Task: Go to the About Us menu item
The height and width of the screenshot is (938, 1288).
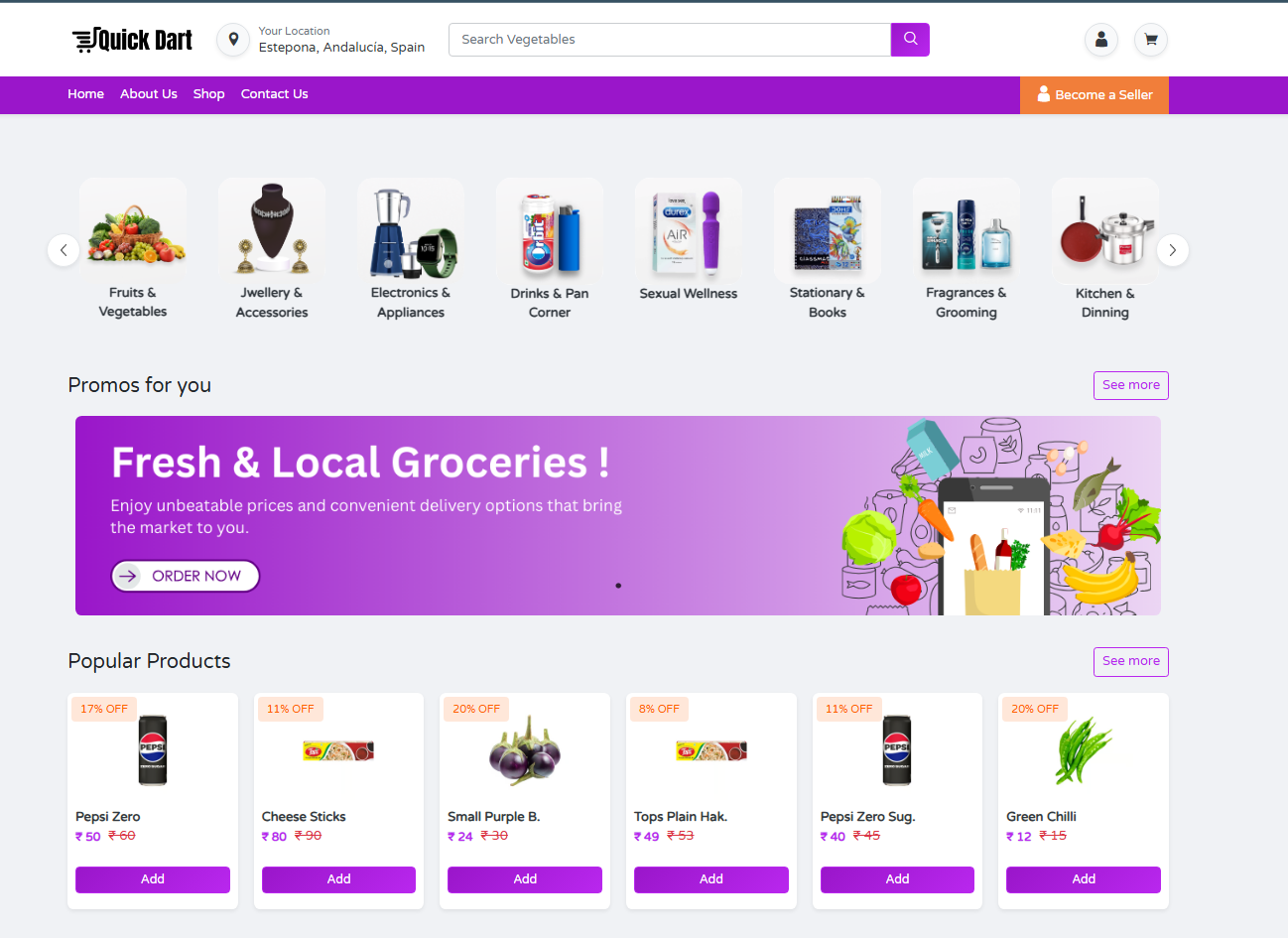Action: click(149, 94)
